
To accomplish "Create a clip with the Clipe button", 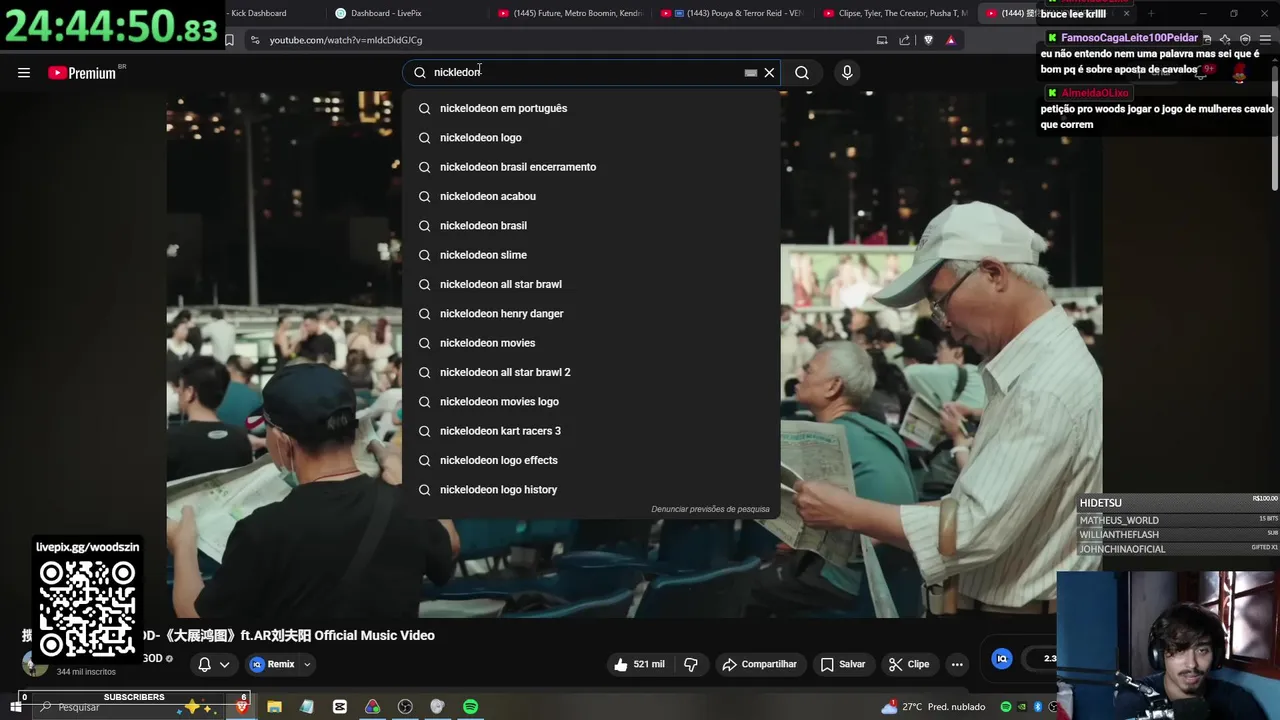I will 909,664.
